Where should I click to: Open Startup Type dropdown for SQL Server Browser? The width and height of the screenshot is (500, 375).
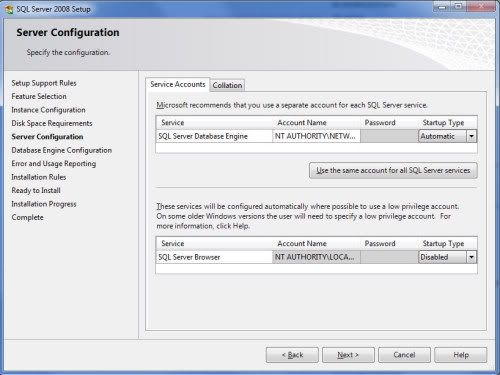[471, 257]
